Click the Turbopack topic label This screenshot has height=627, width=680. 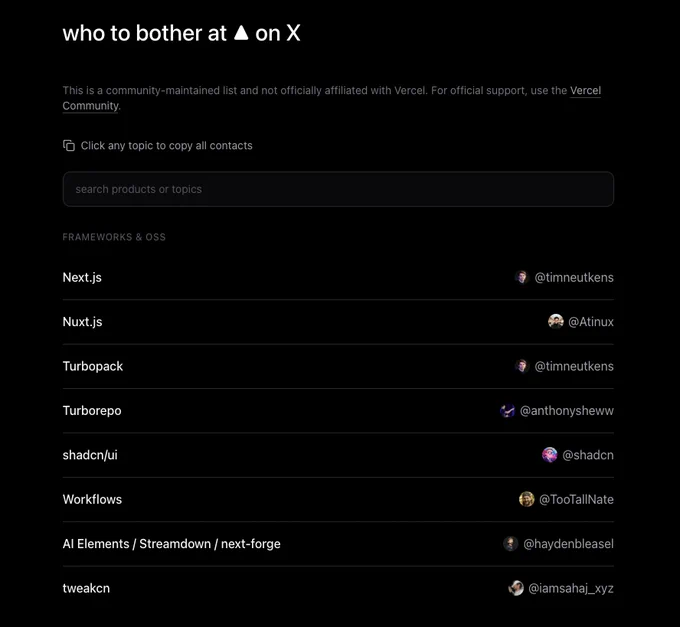[x=93, y=366]
